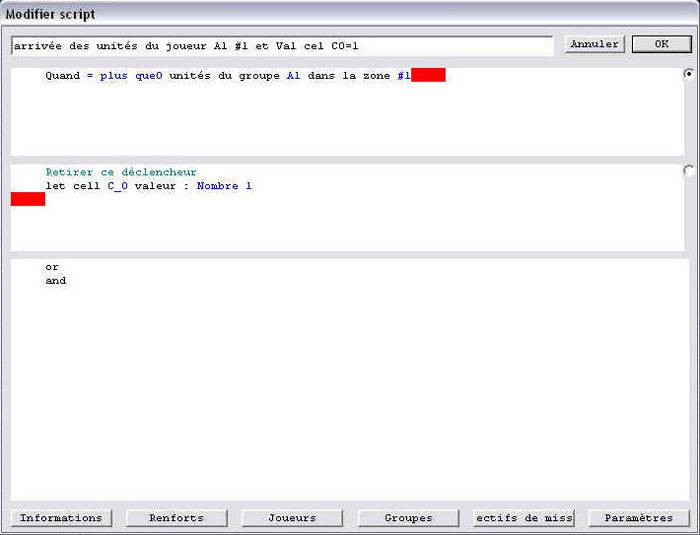Select the action section radio button
The height and width of the screenshot is (535, 700).
(688, 171)
